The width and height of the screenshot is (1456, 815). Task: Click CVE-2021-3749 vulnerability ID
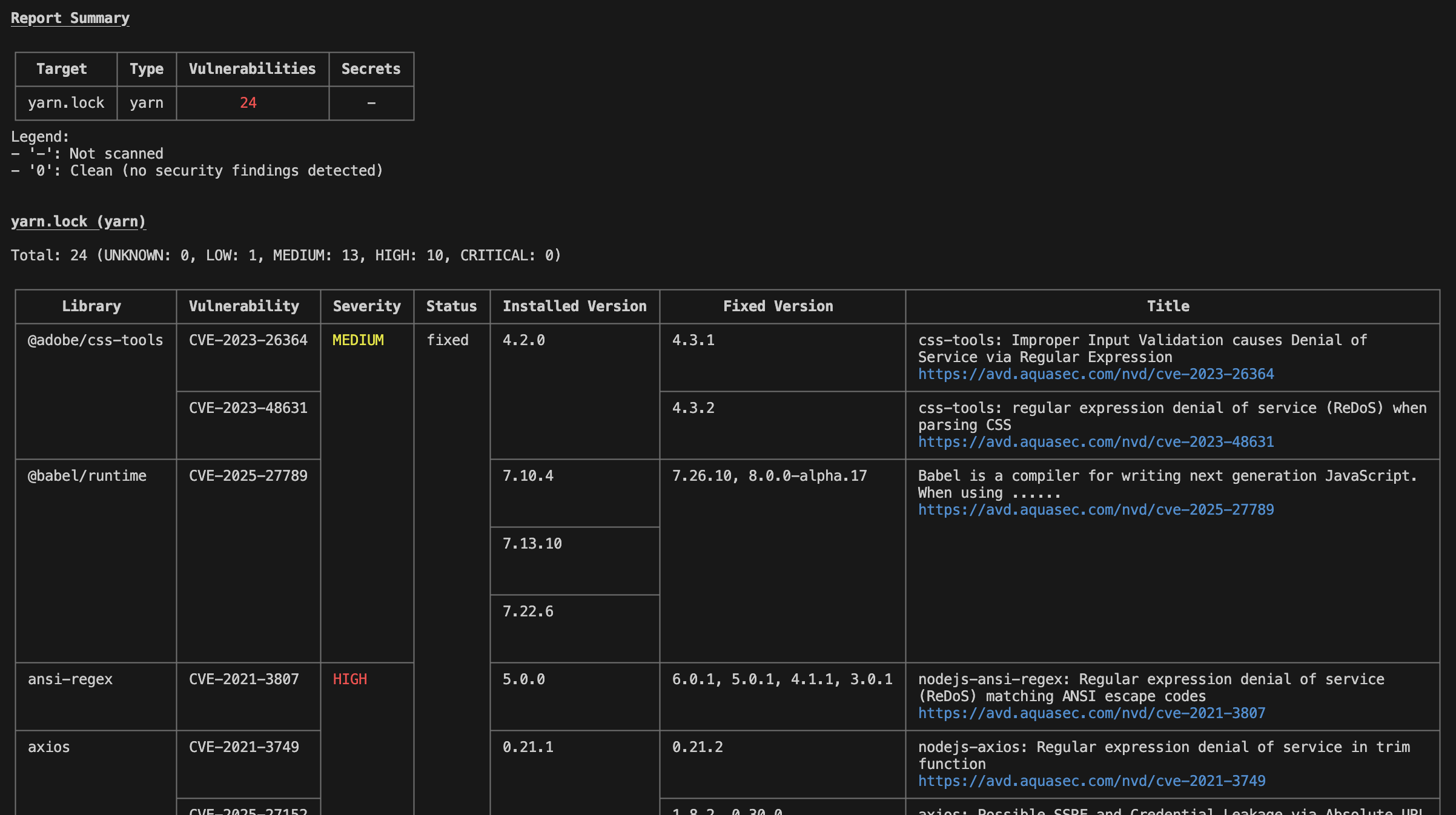(x=244, y=747)
